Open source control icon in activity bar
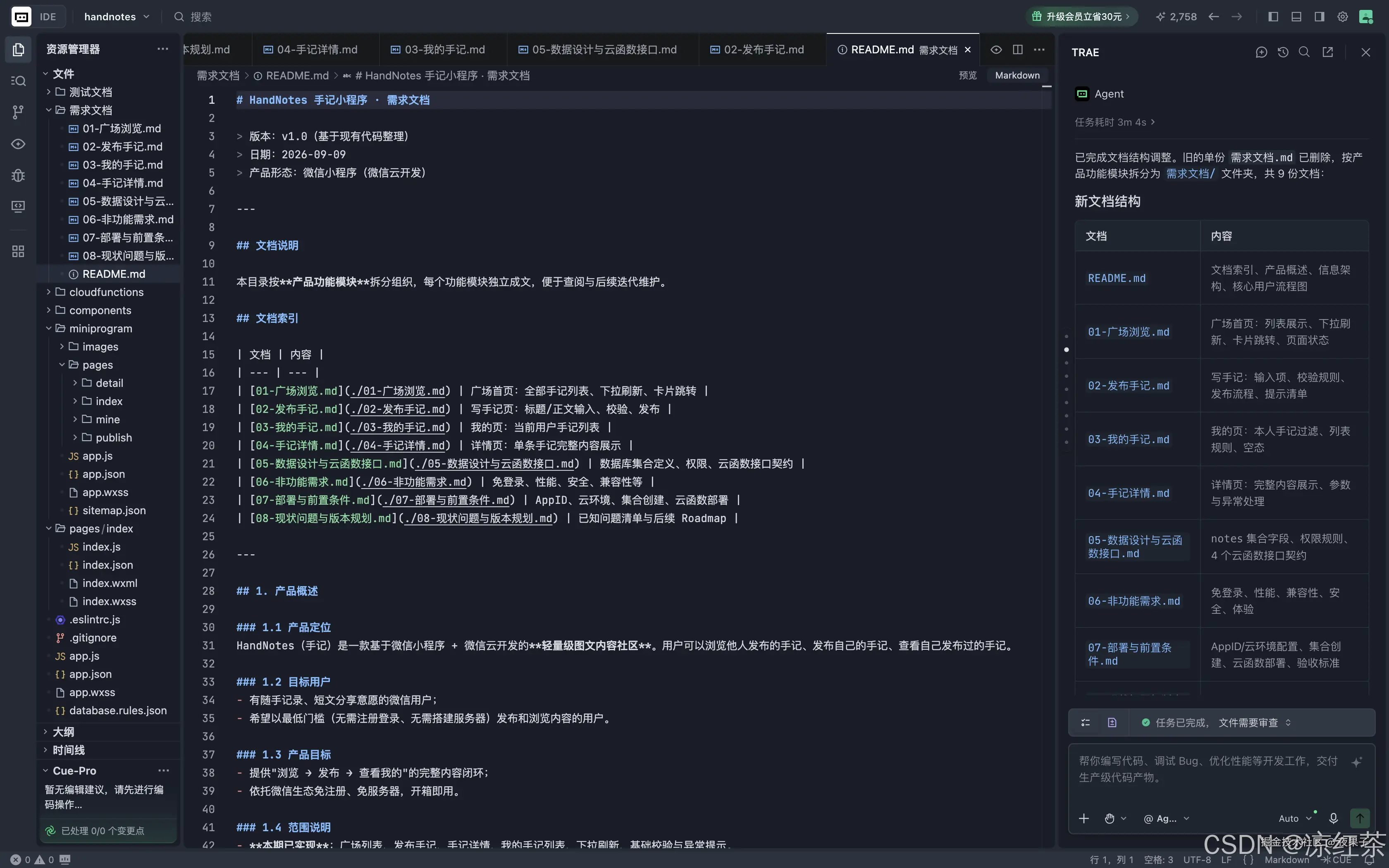 pos(18,112)
